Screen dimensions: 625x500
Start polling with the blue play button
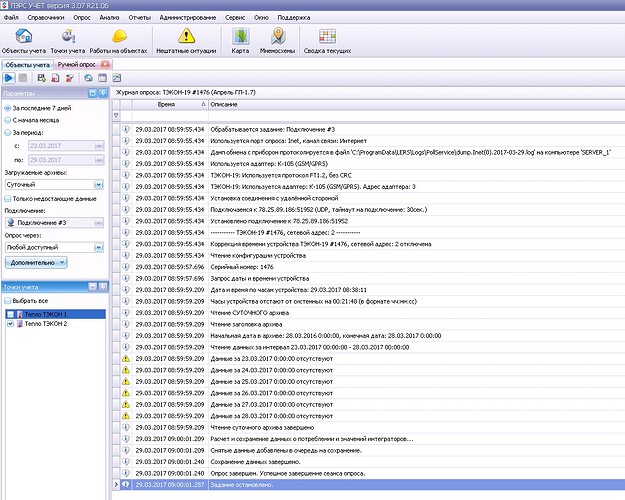pos(9,78)
